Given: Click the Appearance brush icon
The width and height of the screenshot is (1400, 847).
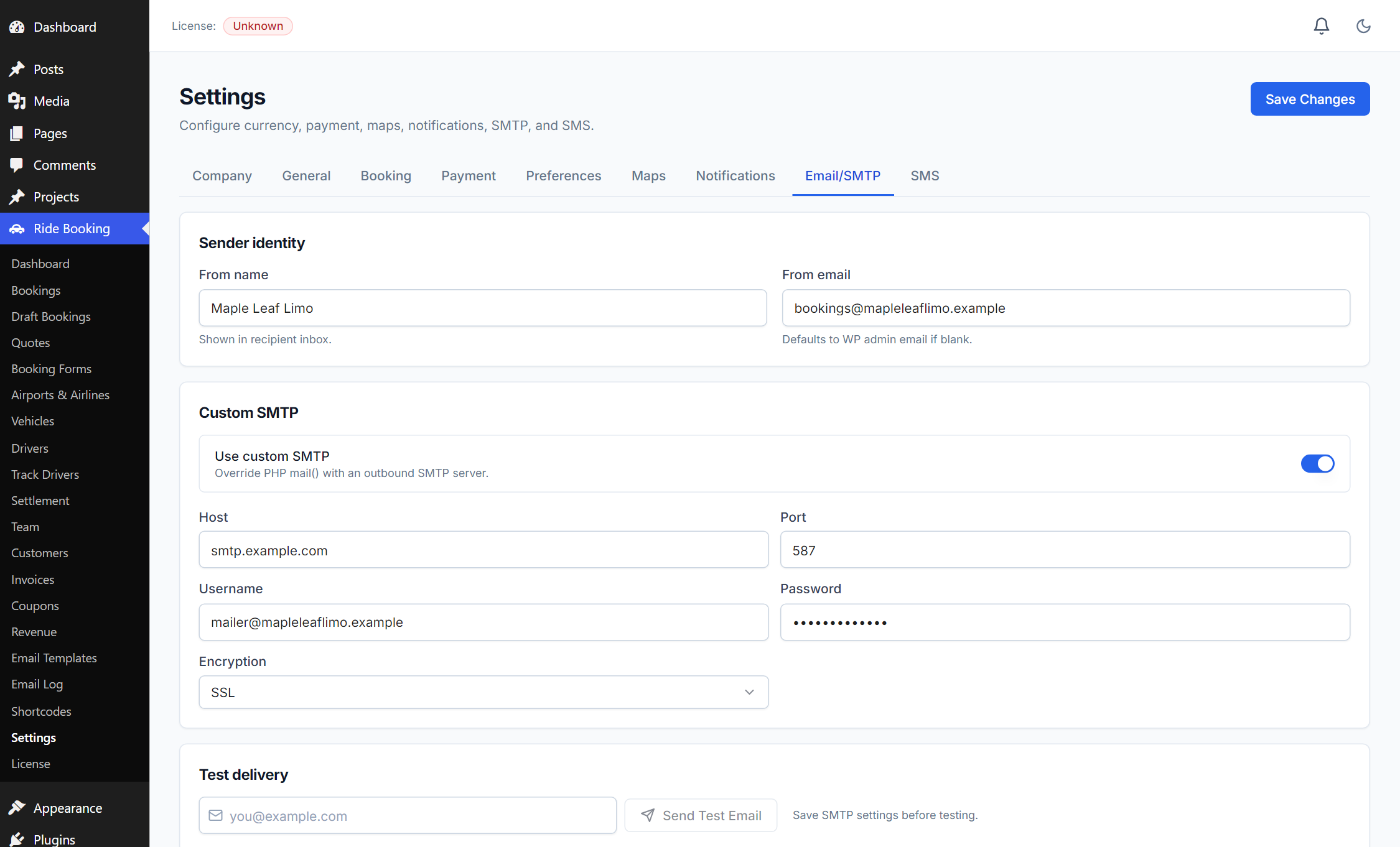Looking at the screenshot, I should [x=17, y=808].
